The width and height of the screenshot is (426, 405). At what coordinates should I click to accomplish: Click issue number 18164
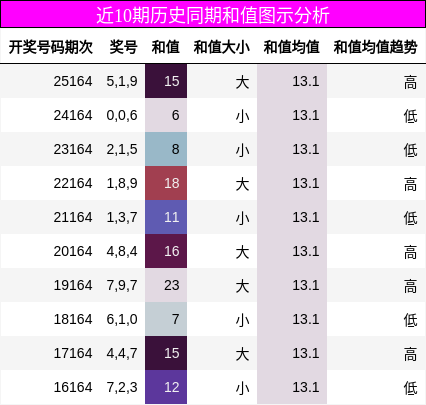[73, 319]
